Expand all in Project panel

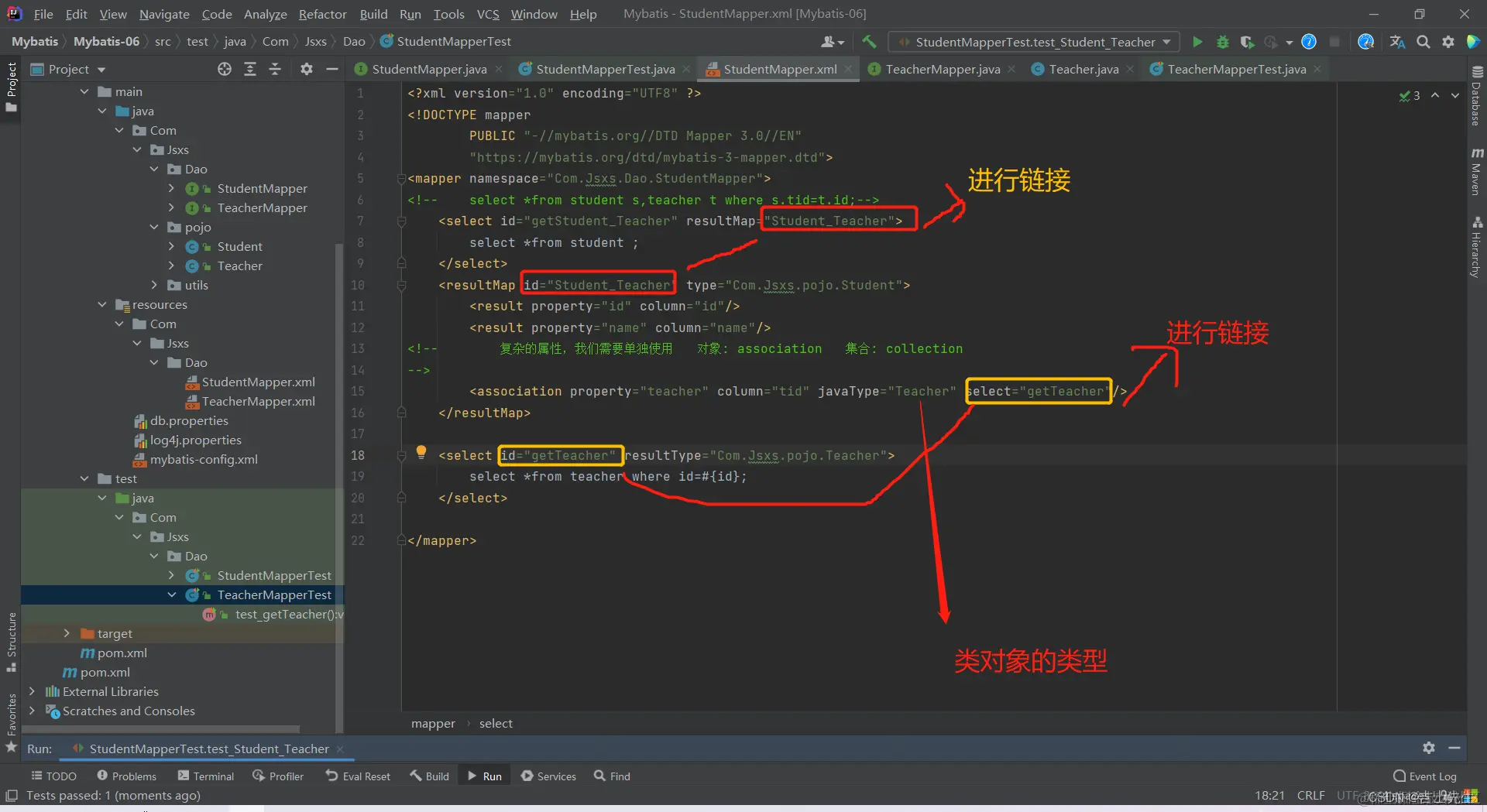coord(250,69)
